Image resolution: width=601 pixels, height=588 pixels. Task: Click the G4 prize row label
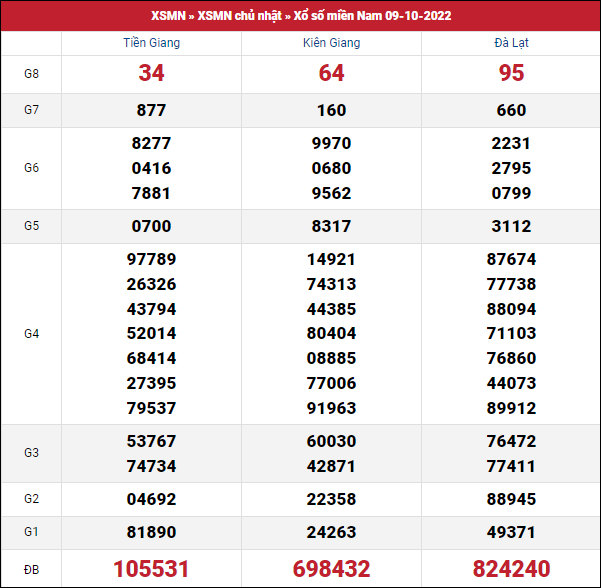[31, 333]
